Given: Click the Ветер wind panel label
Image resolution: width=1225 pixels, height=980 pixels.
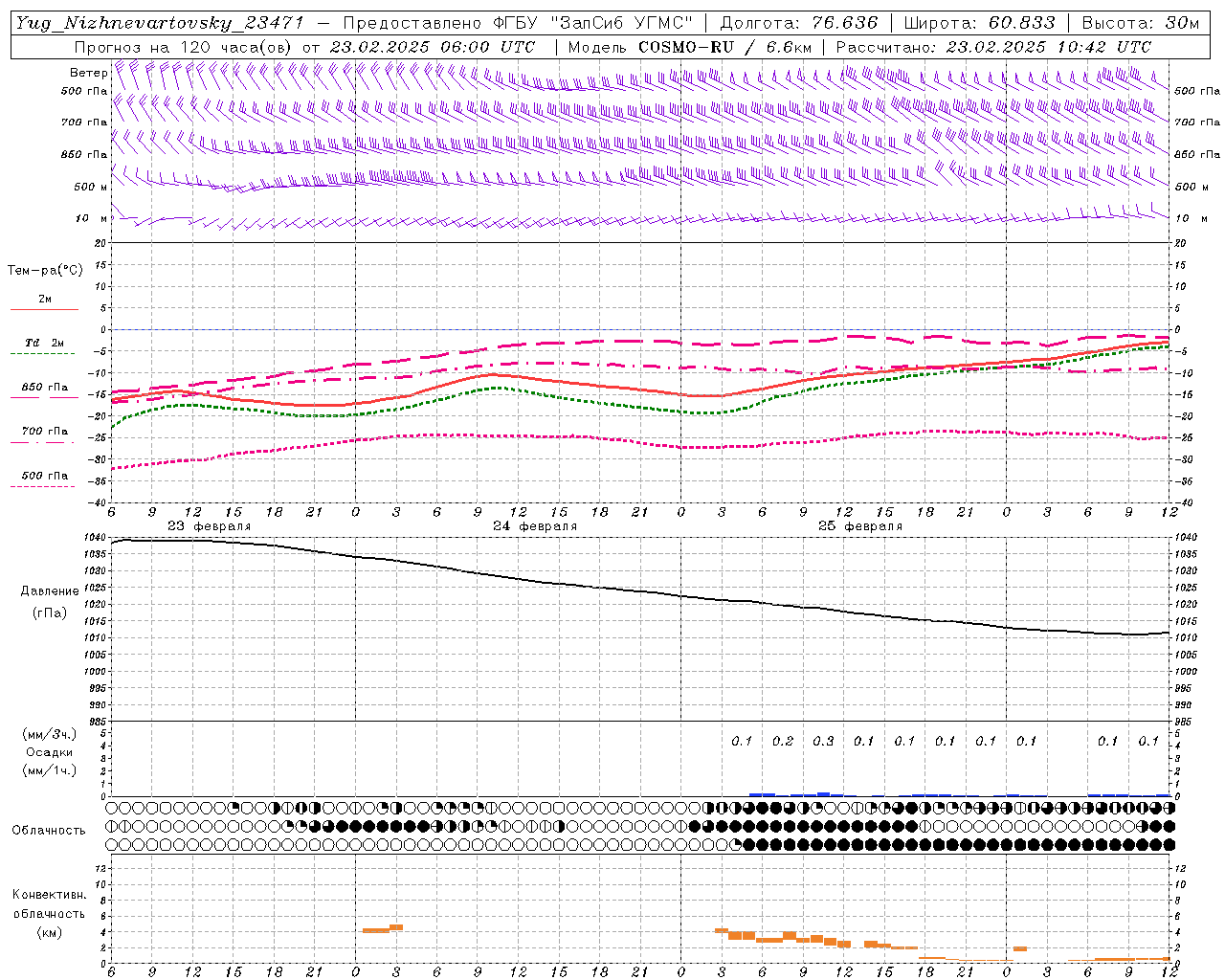Looking at the screenshot, I should click(x=89, y=73).
